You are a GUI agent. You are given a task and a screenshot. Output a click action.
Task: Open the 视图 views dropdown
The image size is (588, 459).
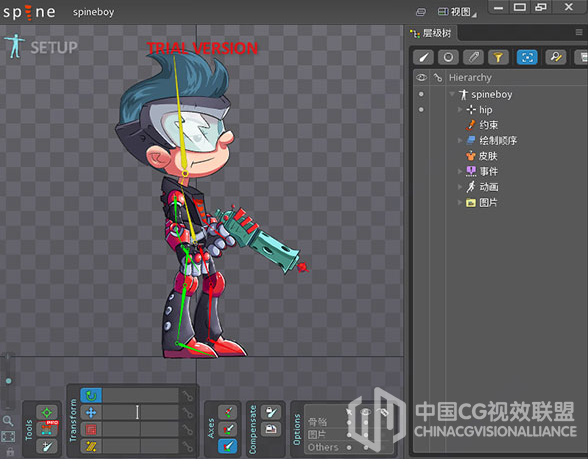pos(457,12)
